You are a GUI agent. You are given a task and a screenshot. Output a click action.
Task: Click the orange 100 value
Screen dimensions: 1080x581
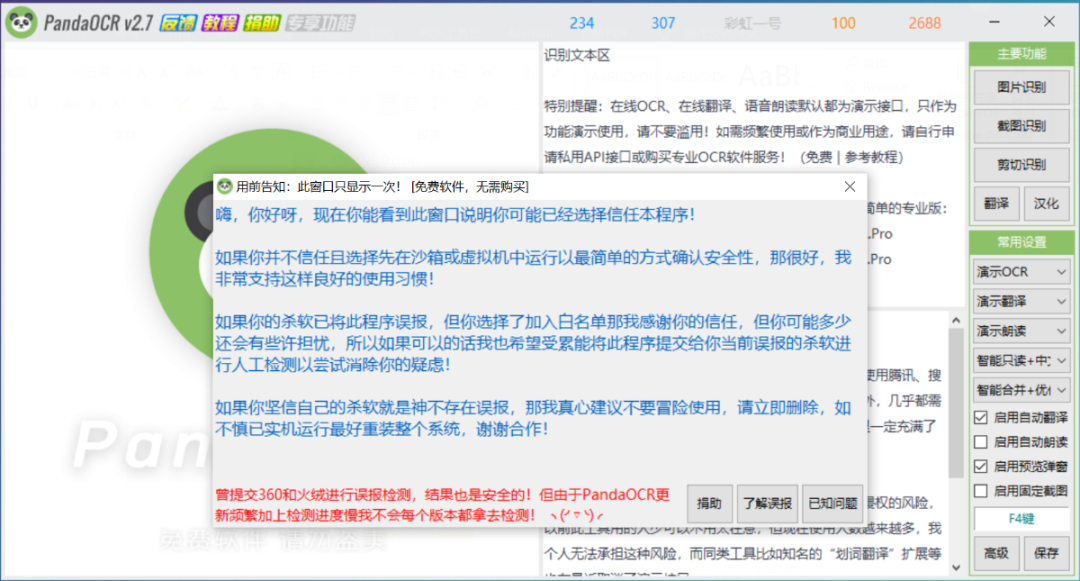pos(843,23)
